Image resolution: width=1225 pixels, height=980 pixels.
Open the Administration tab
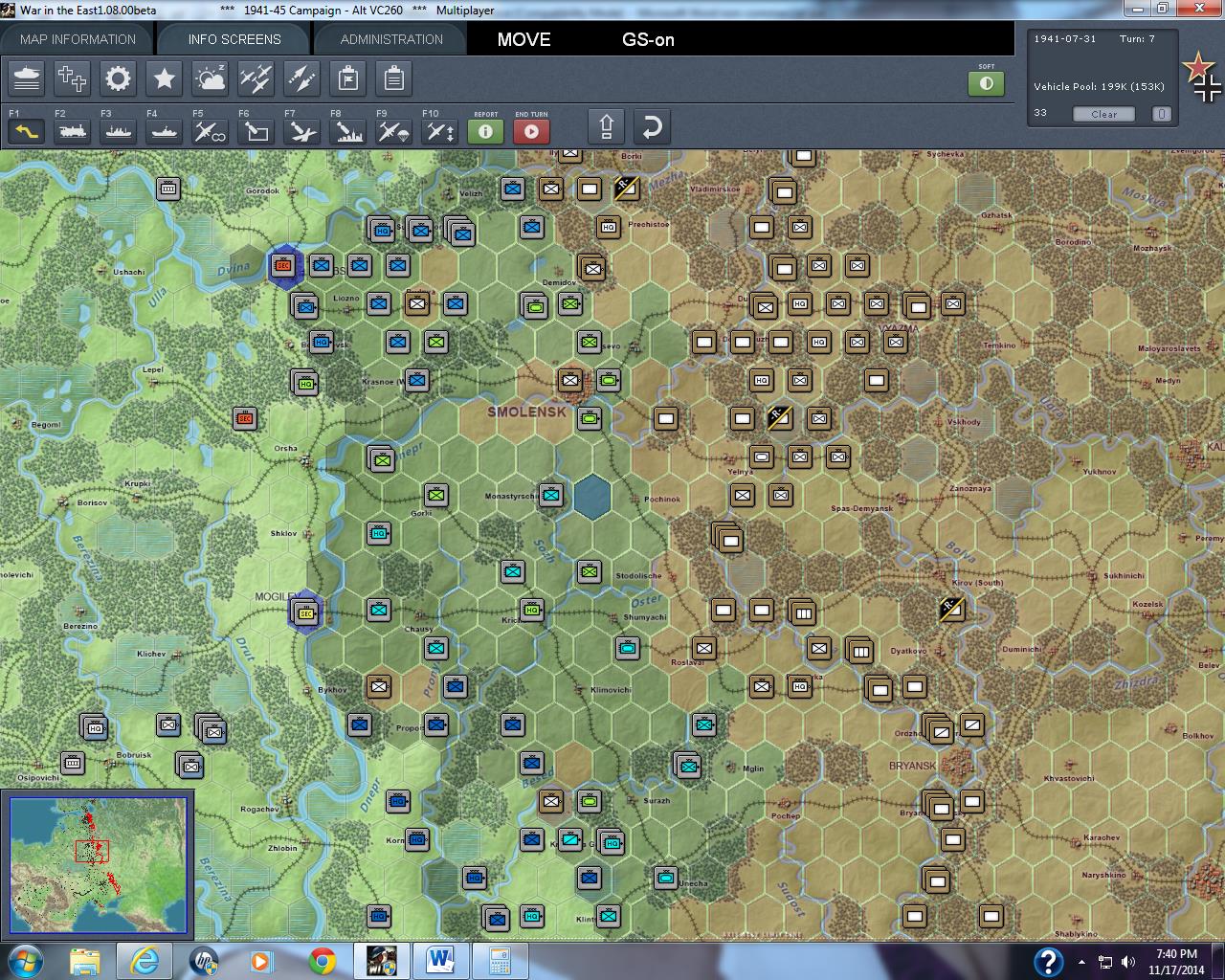click(x=391, y=39)
